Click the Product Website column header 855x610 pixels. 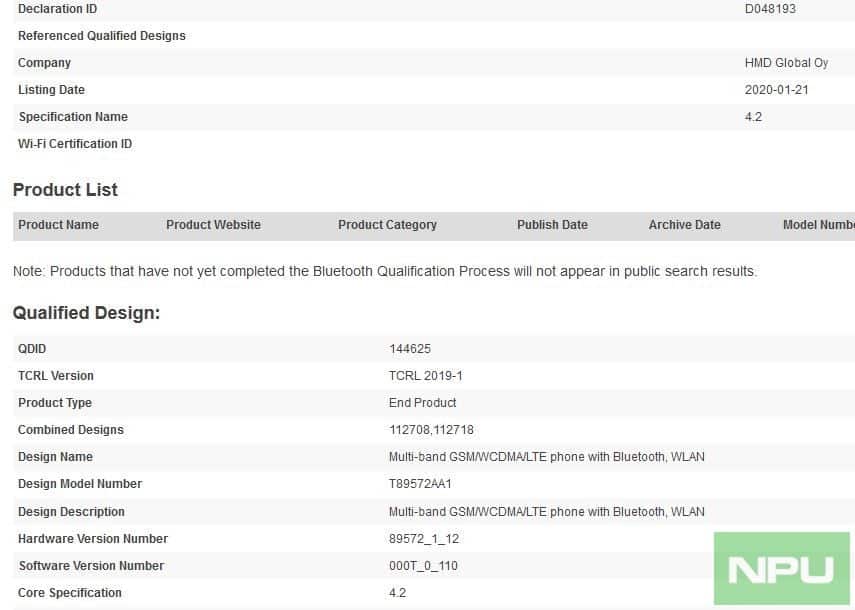[x=213, y=225]
